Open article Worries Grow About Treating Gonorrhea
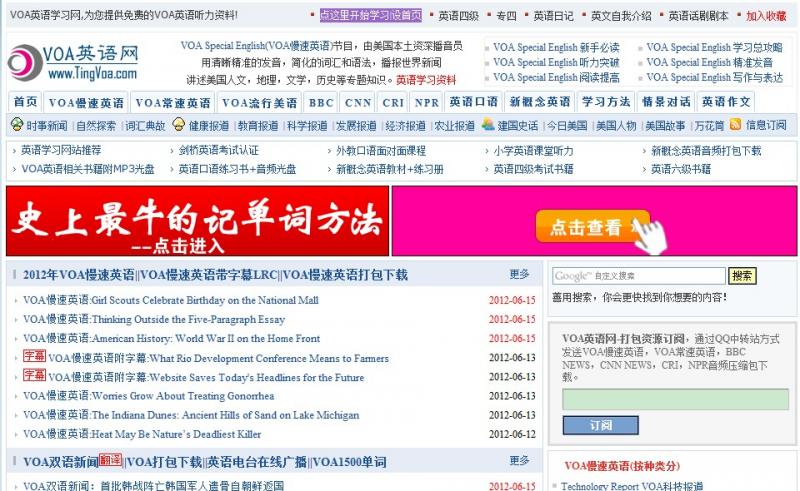This screenshot has width=800, height=491. 148,396
